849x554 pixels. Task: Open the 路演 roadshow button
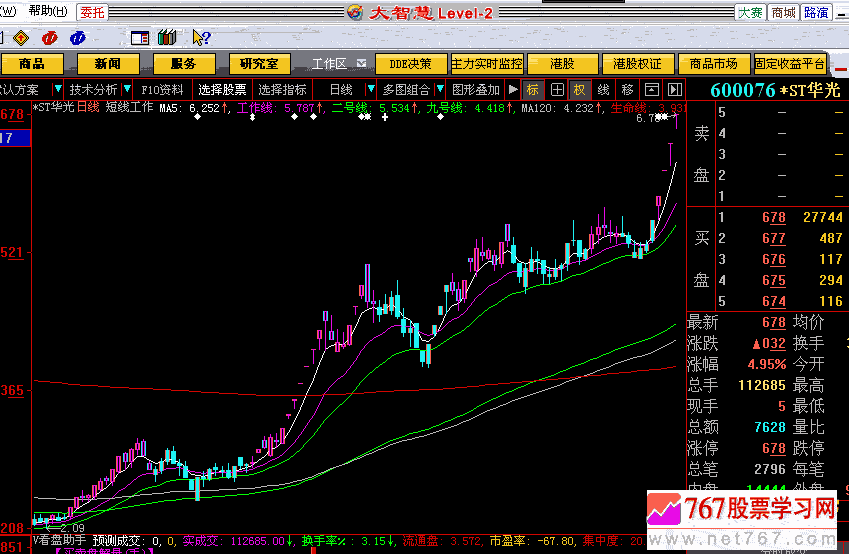click(816, 12)
